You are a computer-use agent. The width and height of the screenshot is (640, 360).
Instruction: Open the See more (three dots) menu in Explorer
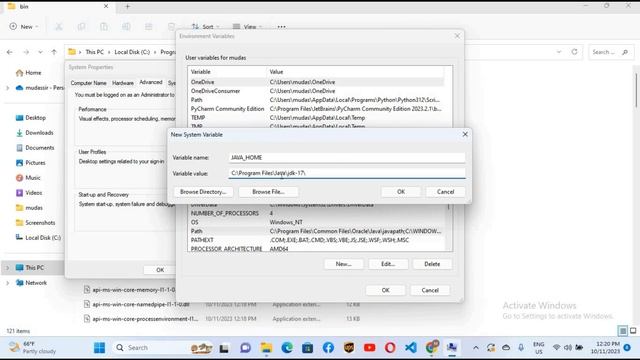point(282,27)
